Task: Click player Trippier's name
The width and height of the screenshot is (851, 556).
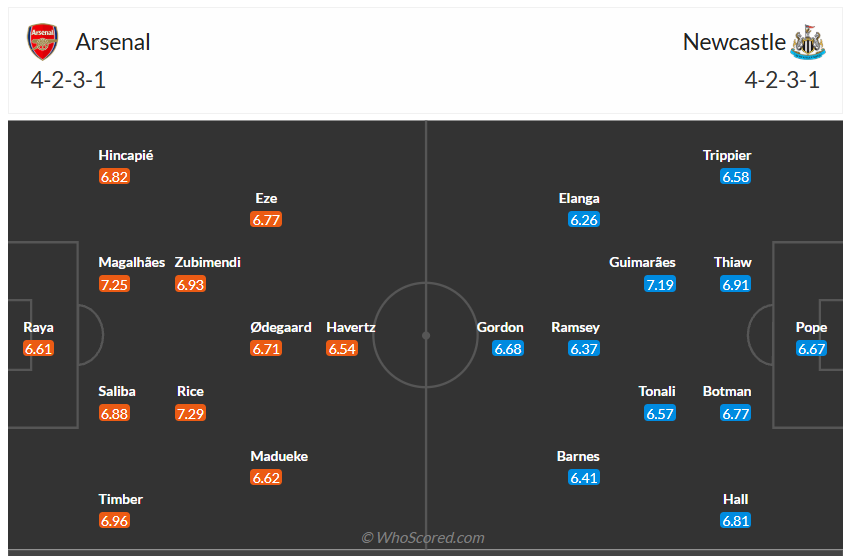Action: (727, 155)
